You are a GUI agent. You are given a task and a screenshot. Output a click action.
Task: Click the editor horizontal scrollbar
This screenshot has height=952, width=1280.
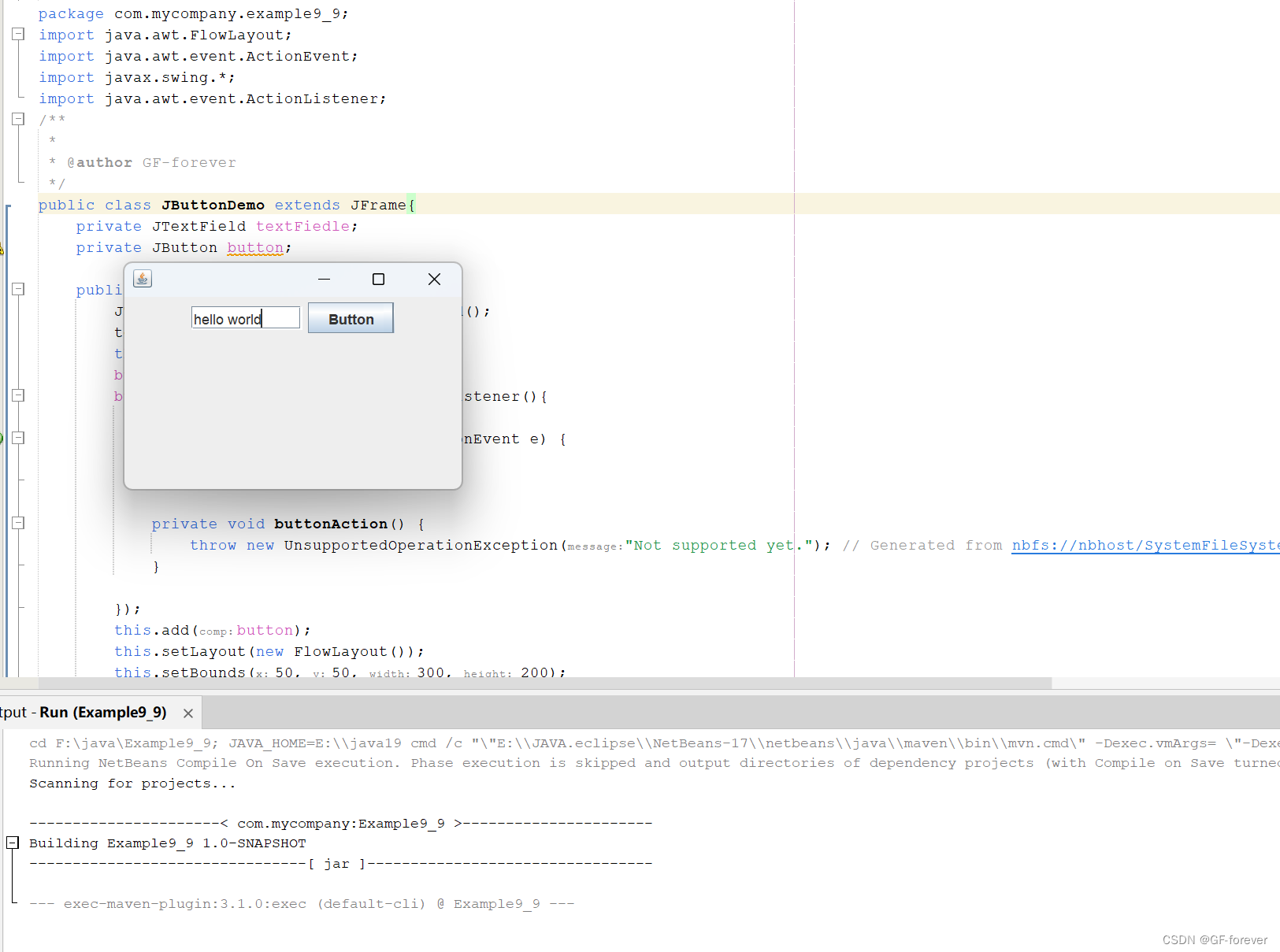point(545,683)
